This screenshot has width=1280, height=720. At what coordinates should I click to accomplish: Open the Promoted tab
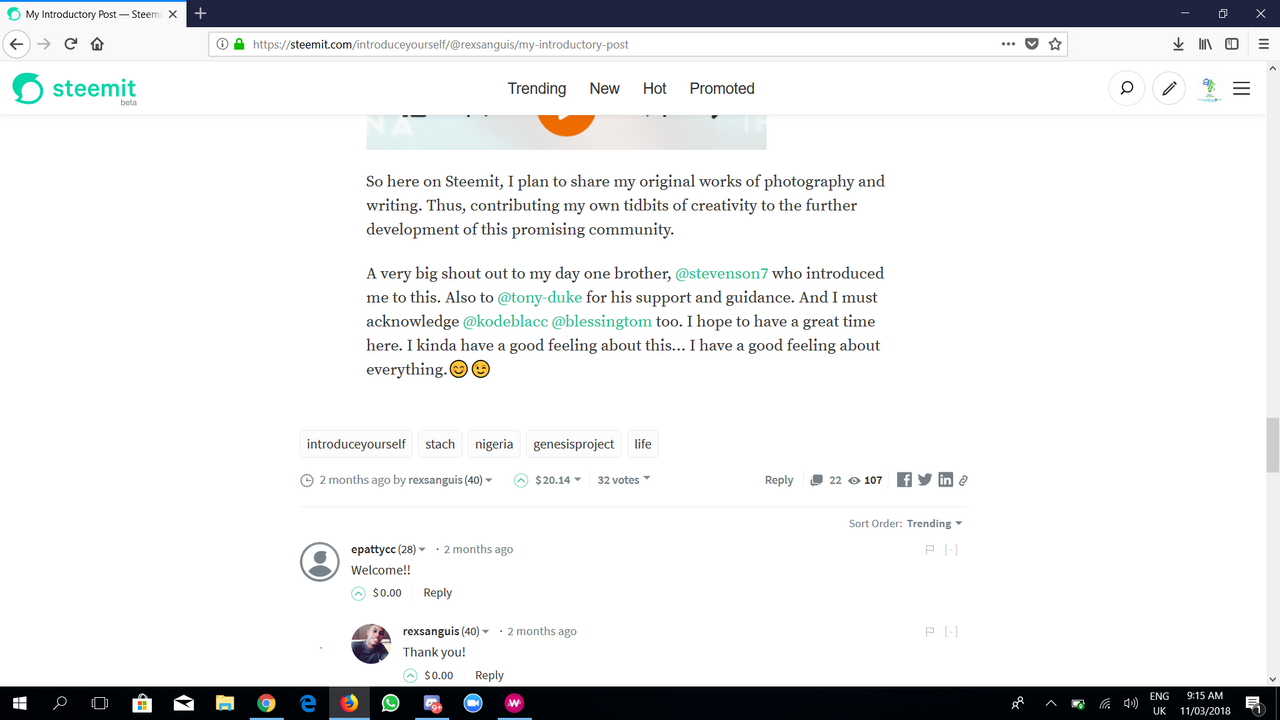pos(722,88)
